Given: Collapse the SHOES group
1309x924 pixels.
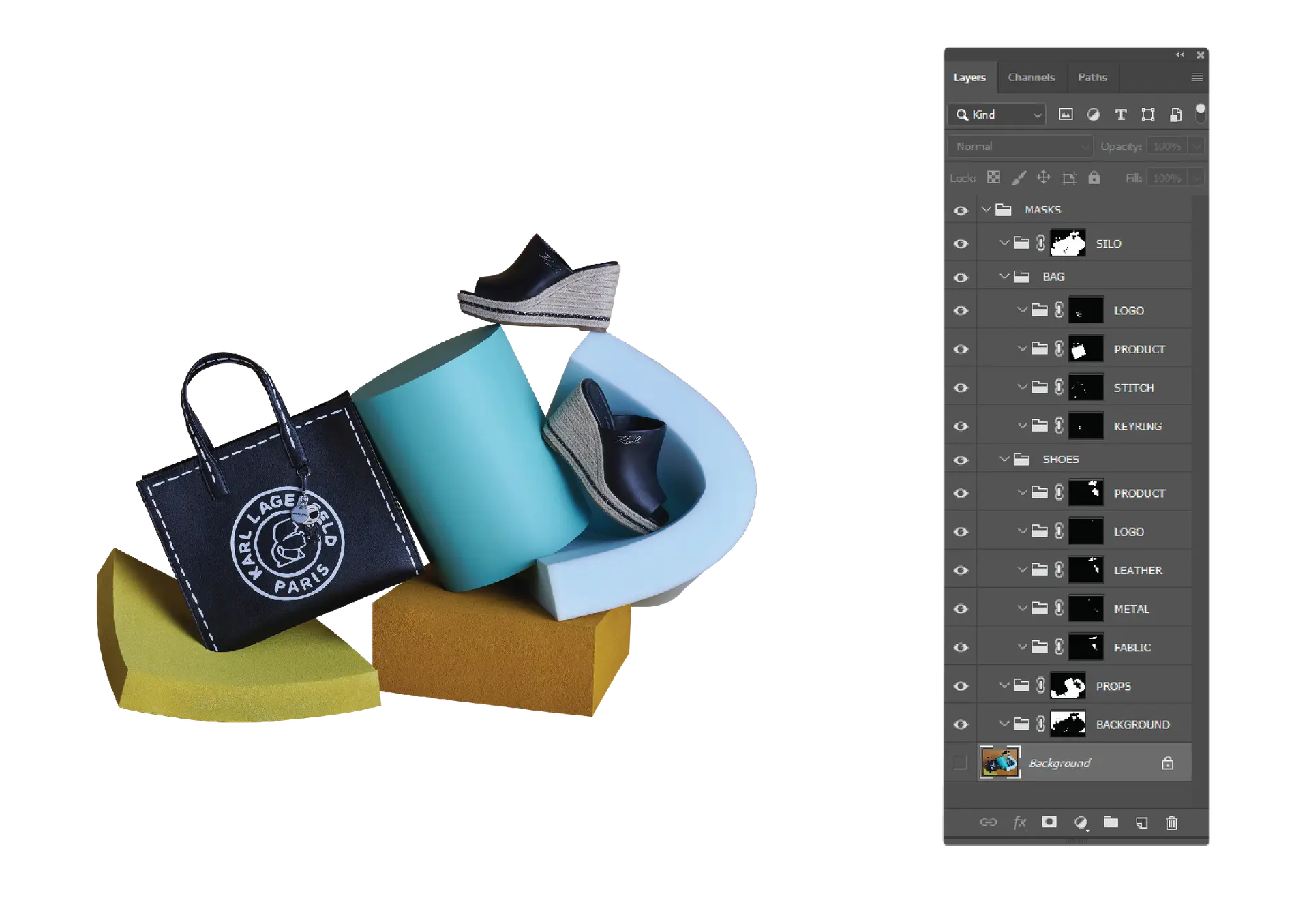Looking at the screenshot, I should pos(1004,459).
